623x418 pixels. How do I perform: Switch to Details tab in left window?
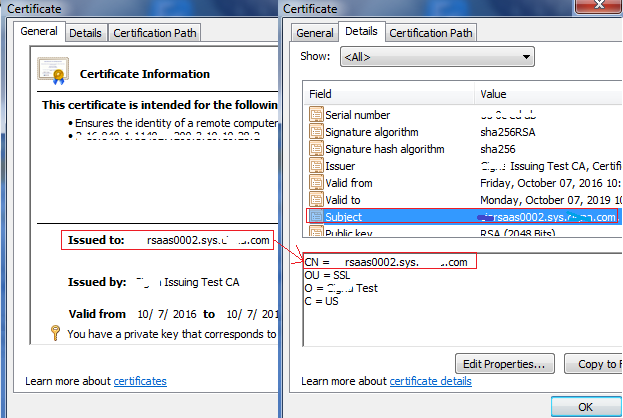[85, 33]
